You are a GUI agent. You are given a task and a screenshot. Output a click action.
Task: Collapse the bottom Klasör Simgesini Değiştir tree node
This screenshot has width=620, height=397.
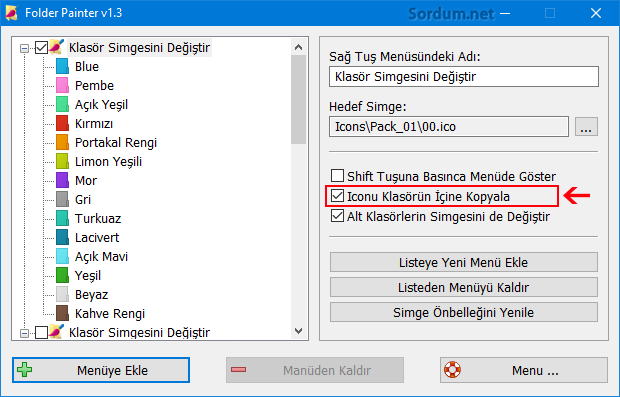(x=25, y=333)
